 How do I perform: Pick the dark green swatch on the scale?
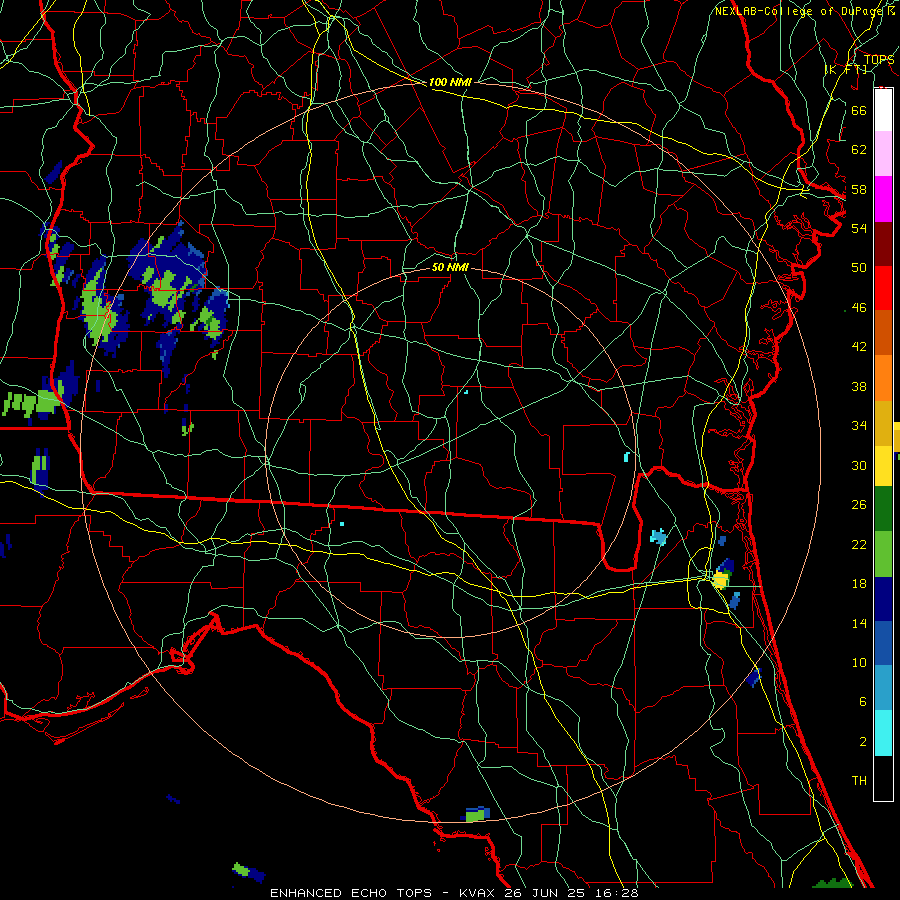pyautogui.click(x=883, y=509)
